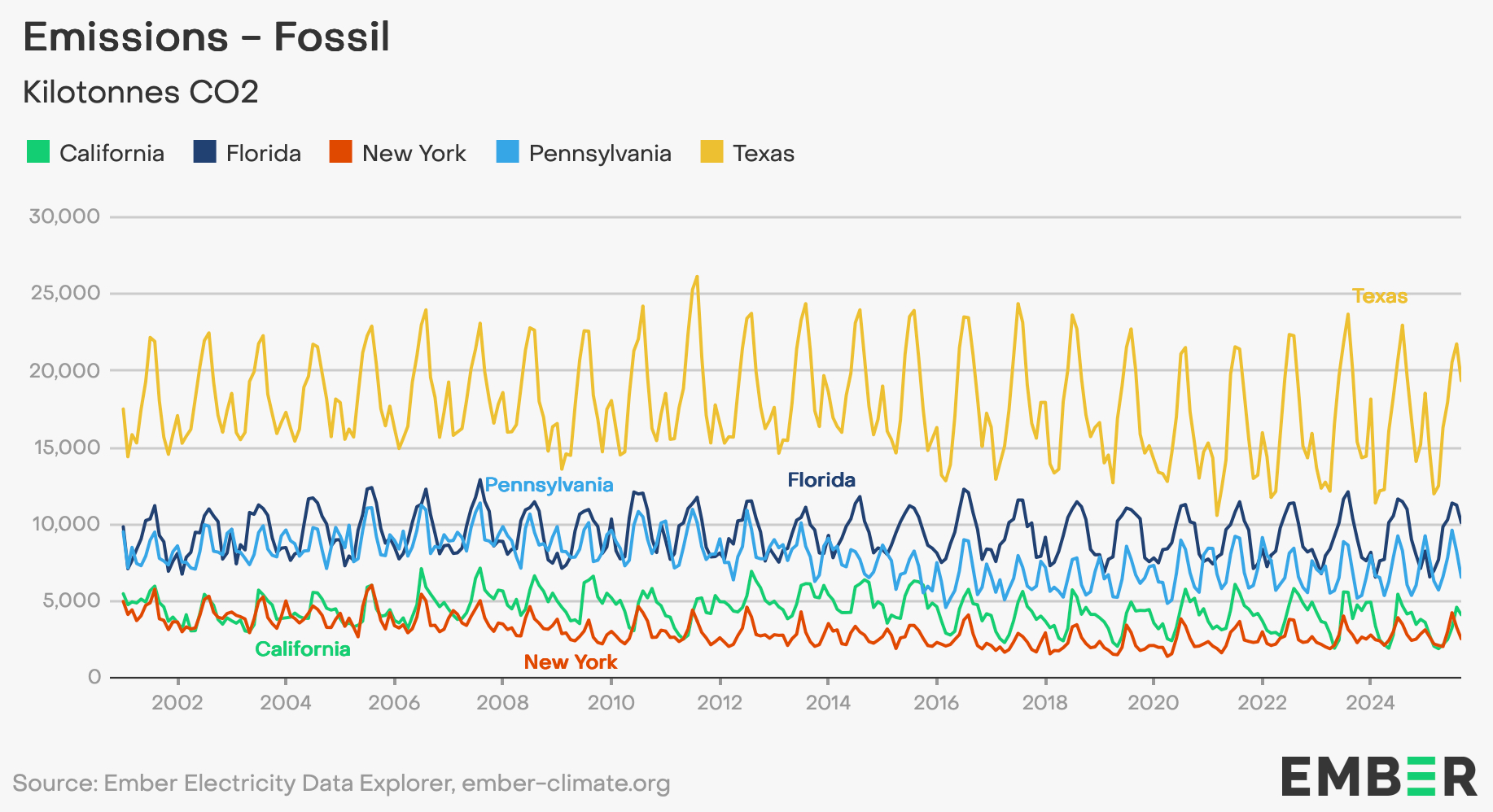Click the Pennsylvania light blue legend swatch
This screenshot has height=812, width=1493.
(x=507, y=152)
